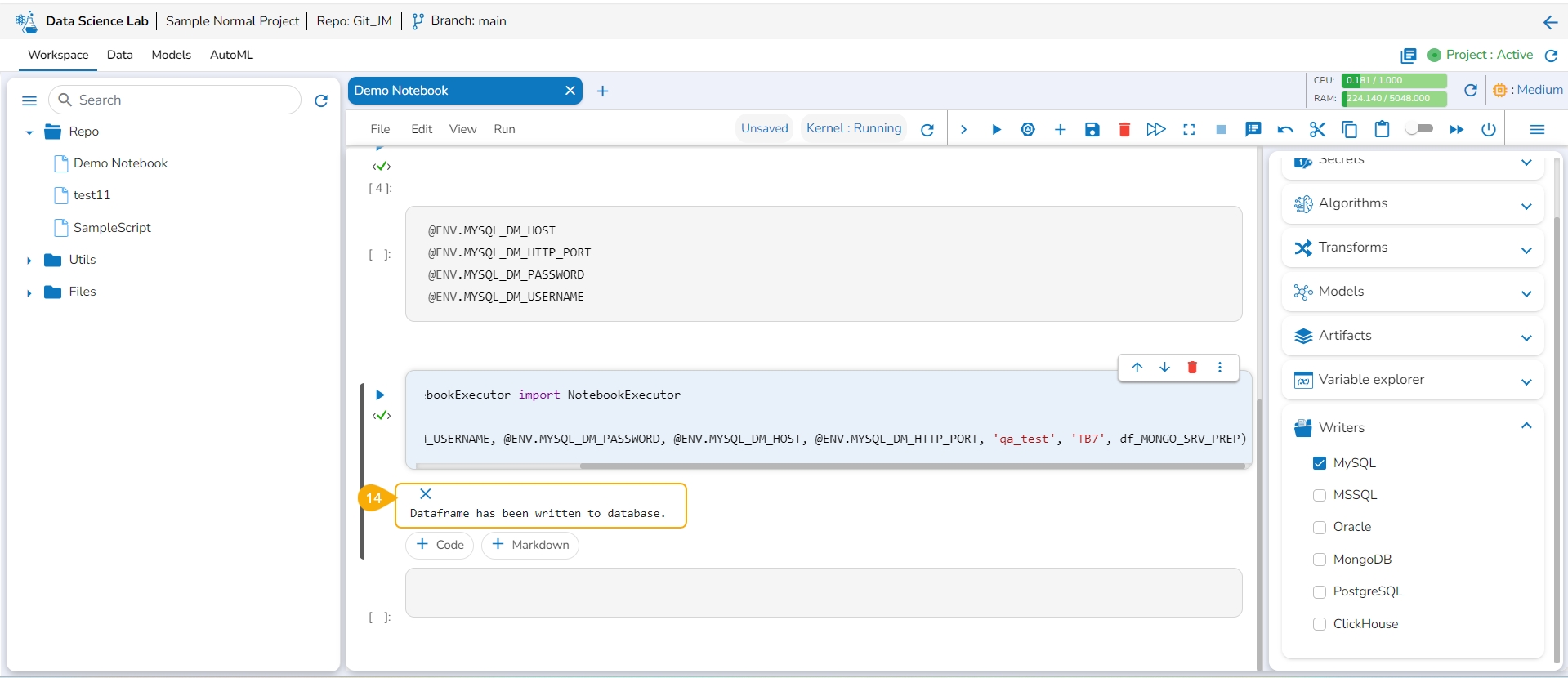Click the shutdown power icon in toolbar
This screenshot has width=1568, height=678.
[1489, 130]
